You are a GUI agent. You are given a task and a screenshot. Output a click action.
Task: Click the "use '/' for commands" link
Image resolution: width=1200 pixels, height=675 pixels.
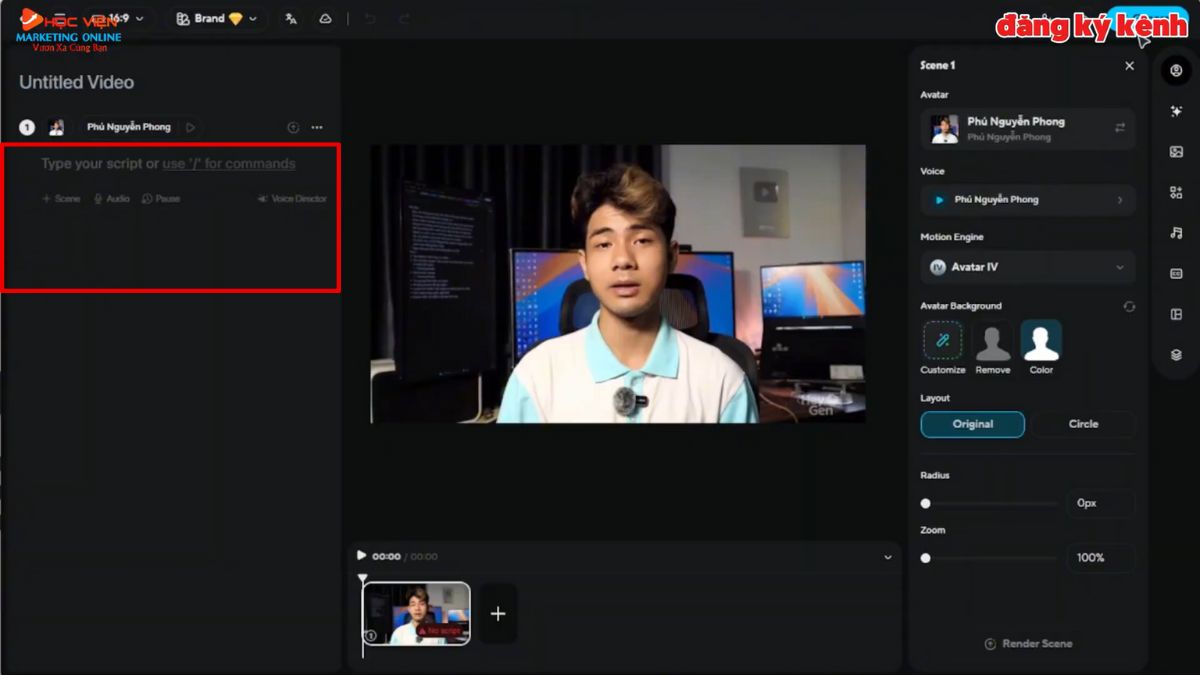click(231, 163)
